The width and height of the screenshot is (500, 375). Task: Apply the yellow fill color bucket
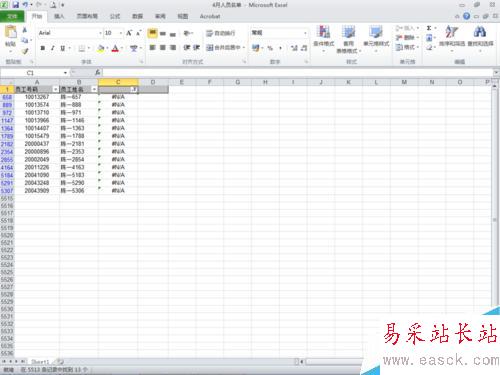(x=101, y=48)
